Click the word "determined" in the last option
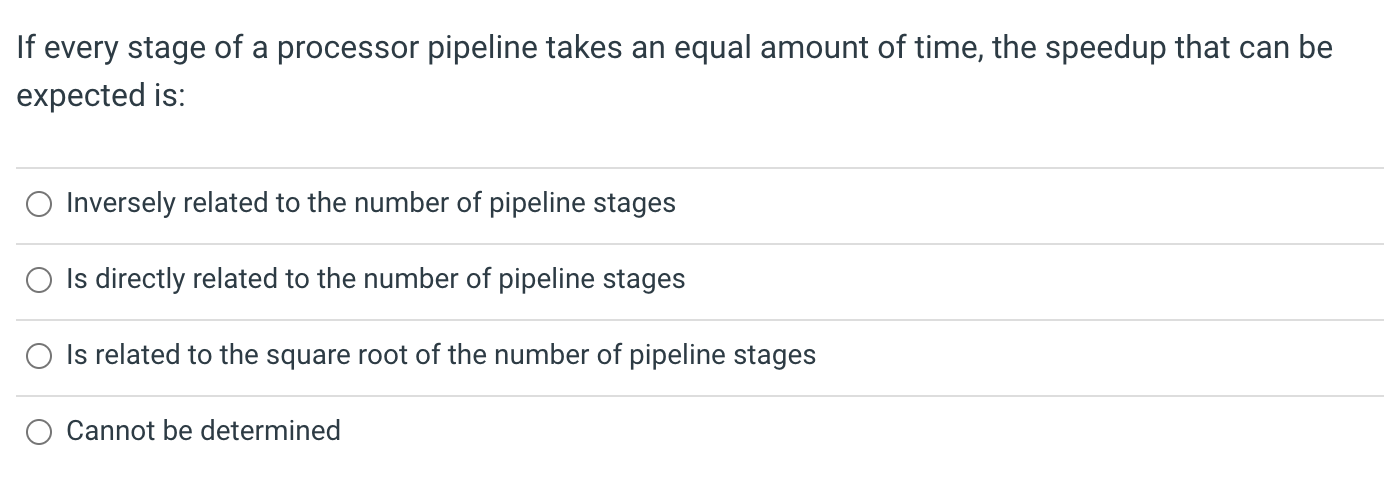 270,431
